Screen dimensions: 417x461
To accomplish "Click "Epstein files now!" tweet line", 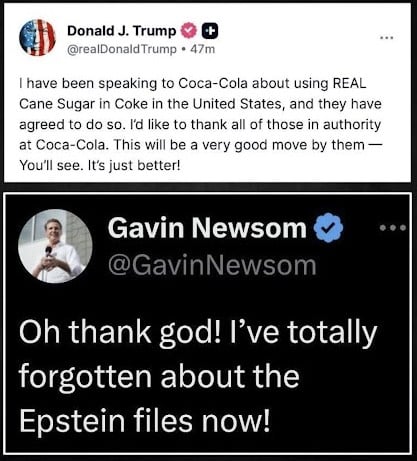I will coord(144,420).
